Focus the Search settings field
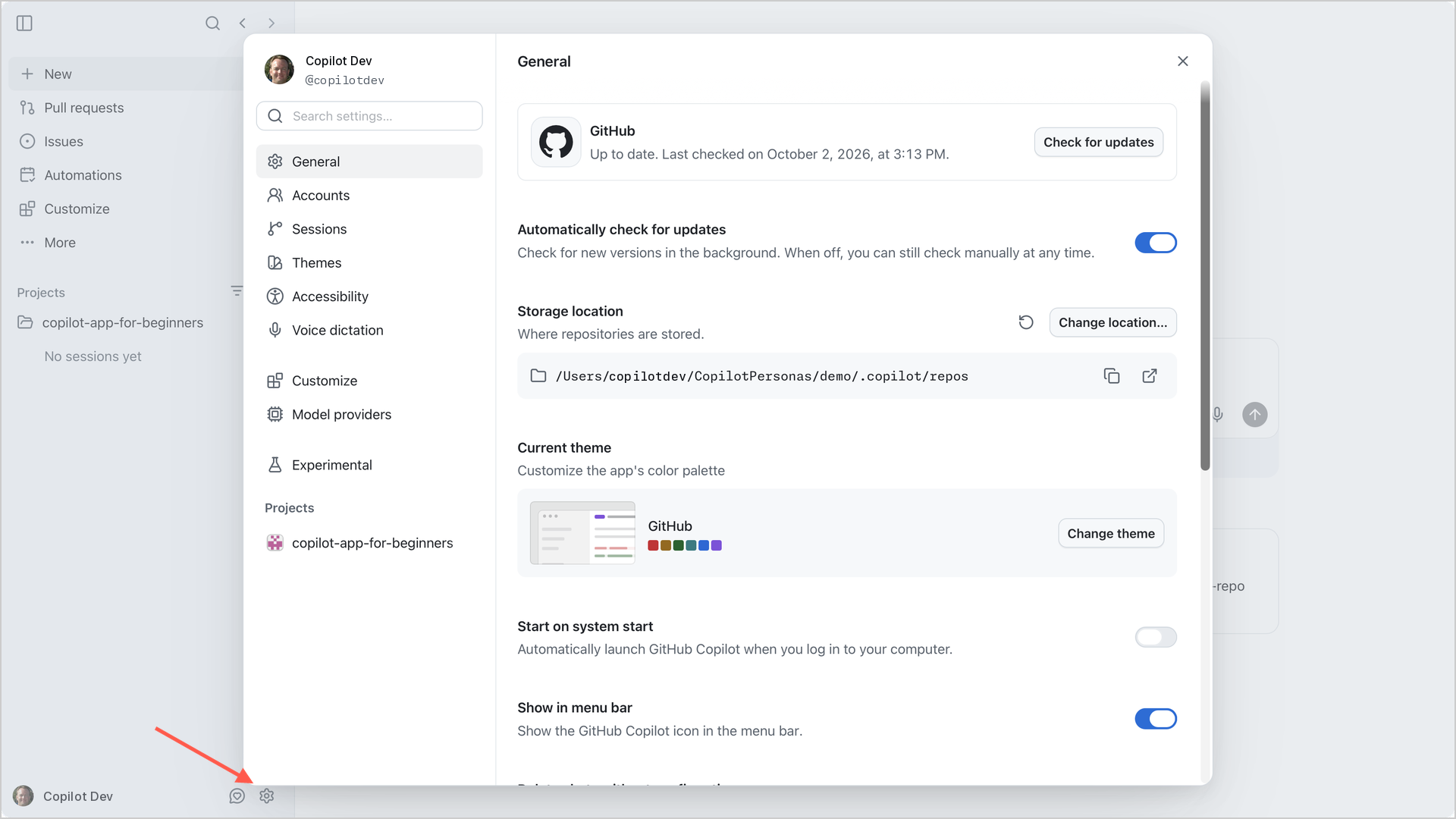Screen dimensions: 1456x819 click(x=369, y=116)
